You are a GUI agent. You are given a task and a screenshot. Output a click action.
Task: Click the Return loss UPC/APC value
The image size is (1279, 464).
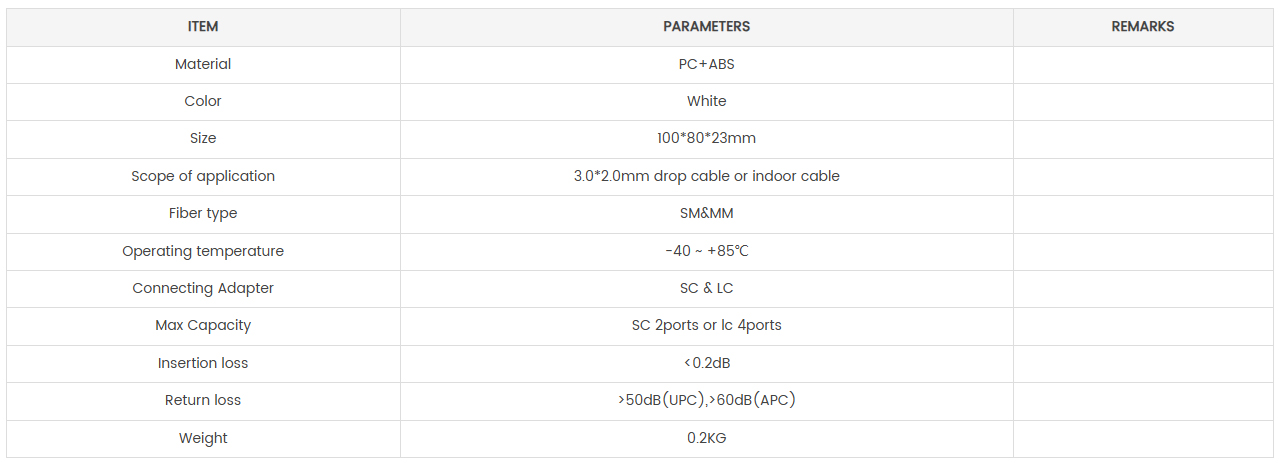(x=706, y=400)
